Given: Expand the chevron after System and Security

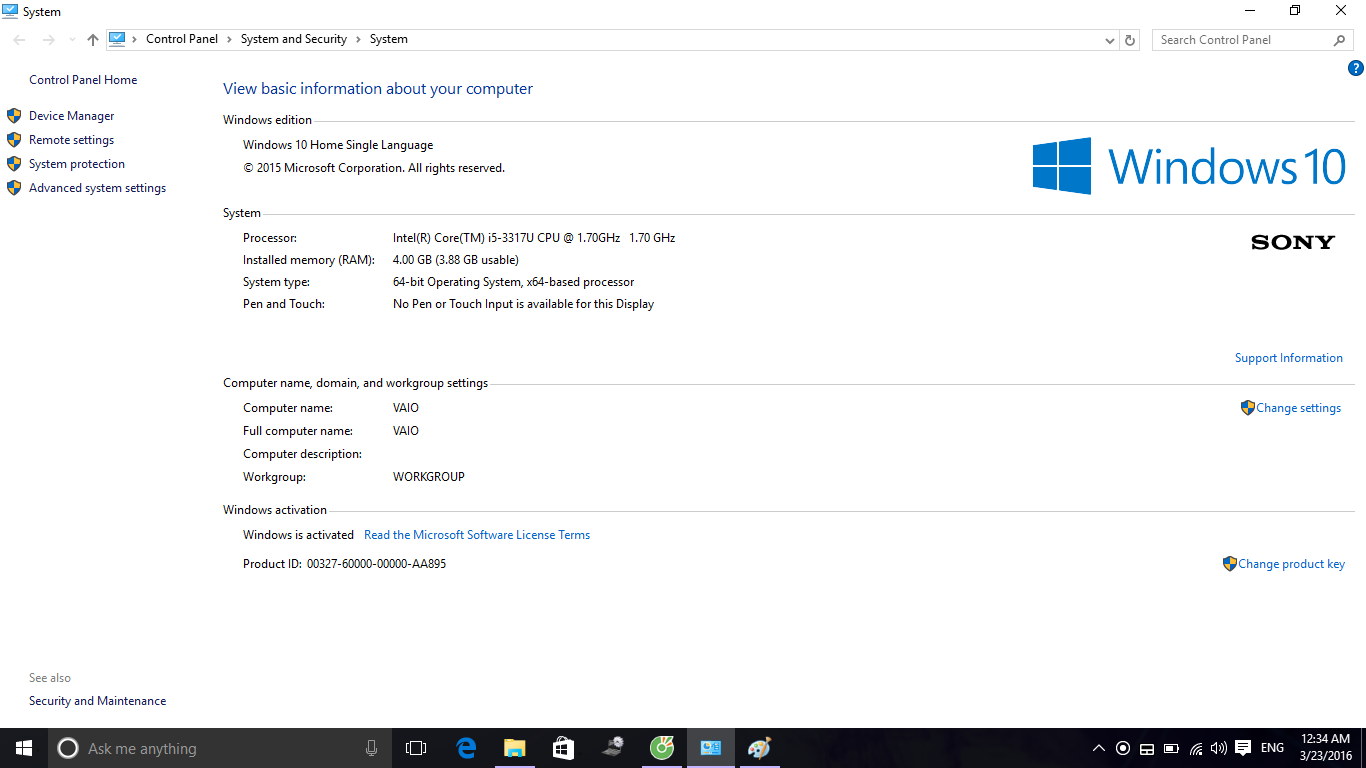Looking at the screenshot, I should (358, 39).
